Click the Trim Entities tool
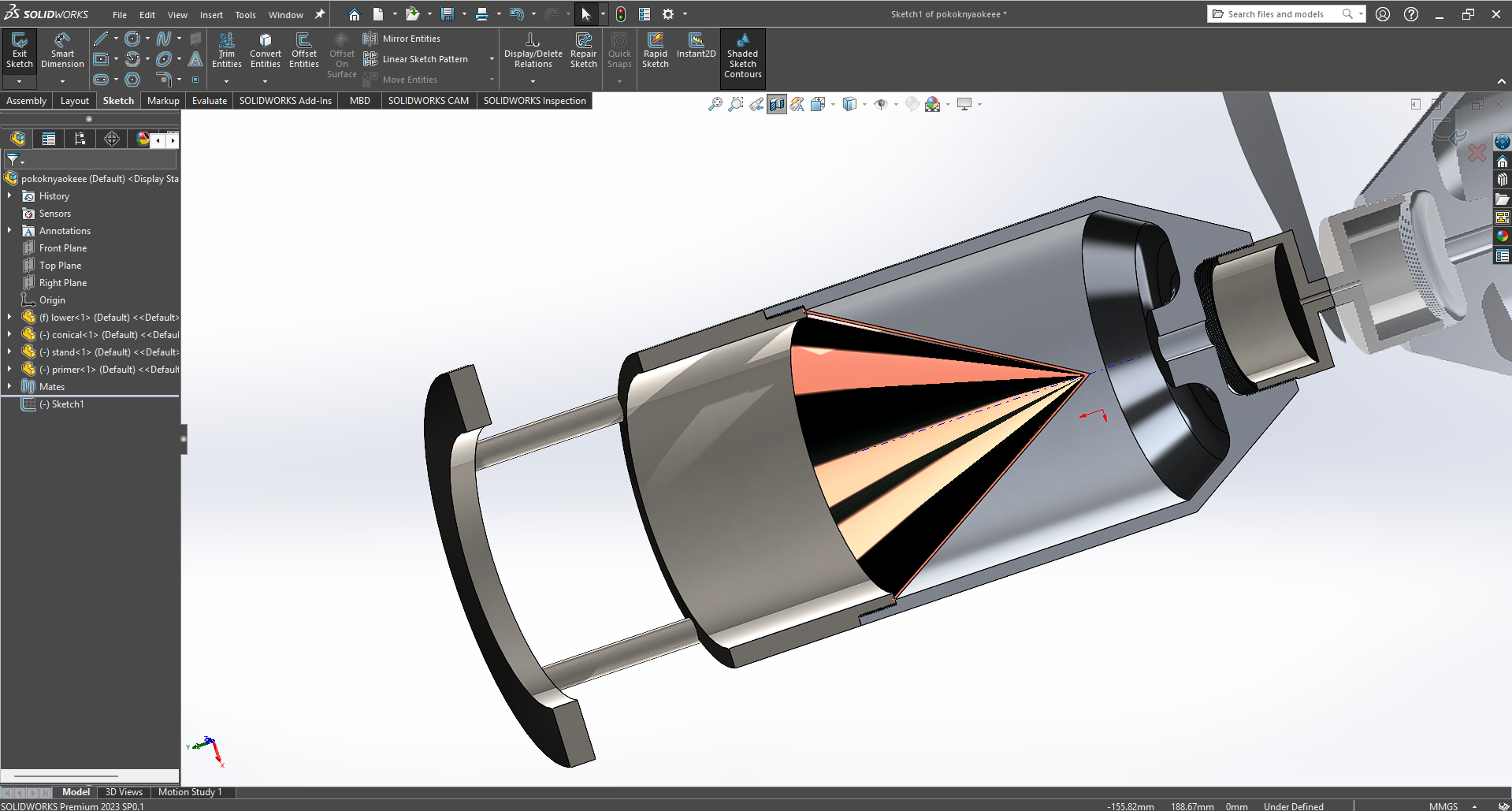Image resolution: width=1512 pixels, height=811 pixels. 227,51
